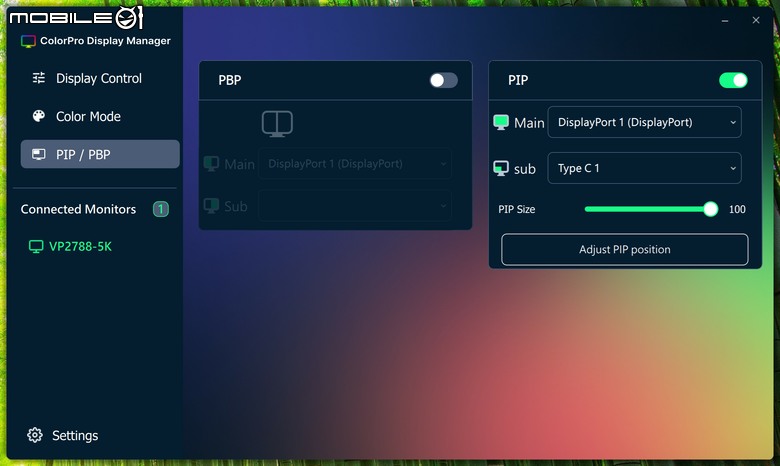Open Settings in the sidebar

pyautogui.click(x=75, y=436)
